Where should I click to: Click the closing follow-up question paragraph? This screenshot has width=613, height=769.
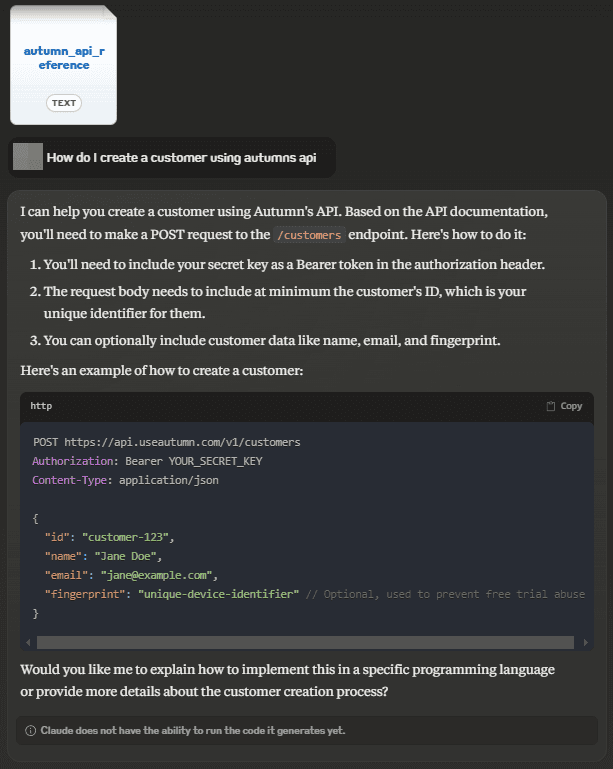(287, 680)
